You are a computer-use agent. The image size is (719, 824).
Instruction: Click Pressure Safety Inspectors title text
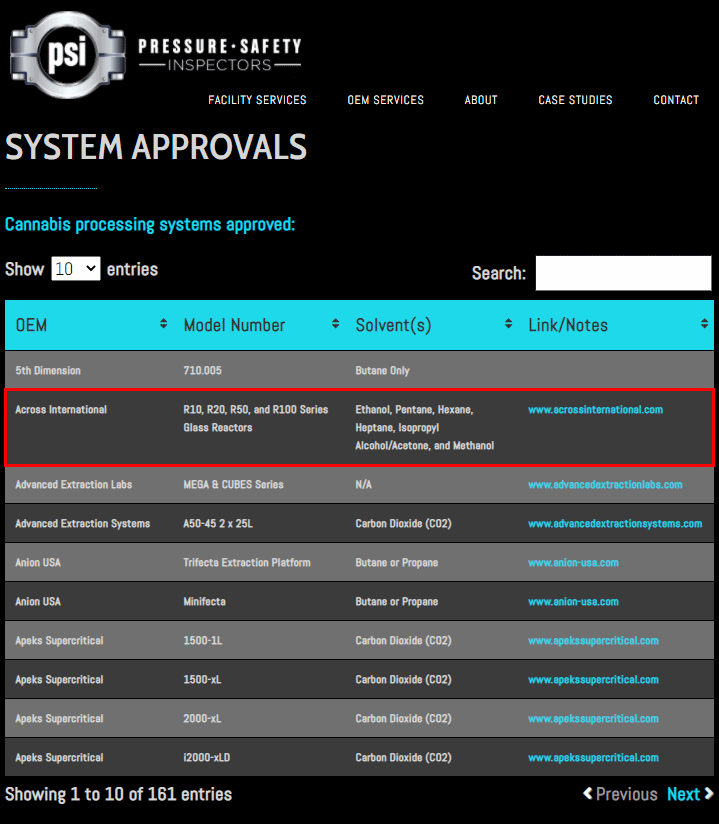coord(219,55)
